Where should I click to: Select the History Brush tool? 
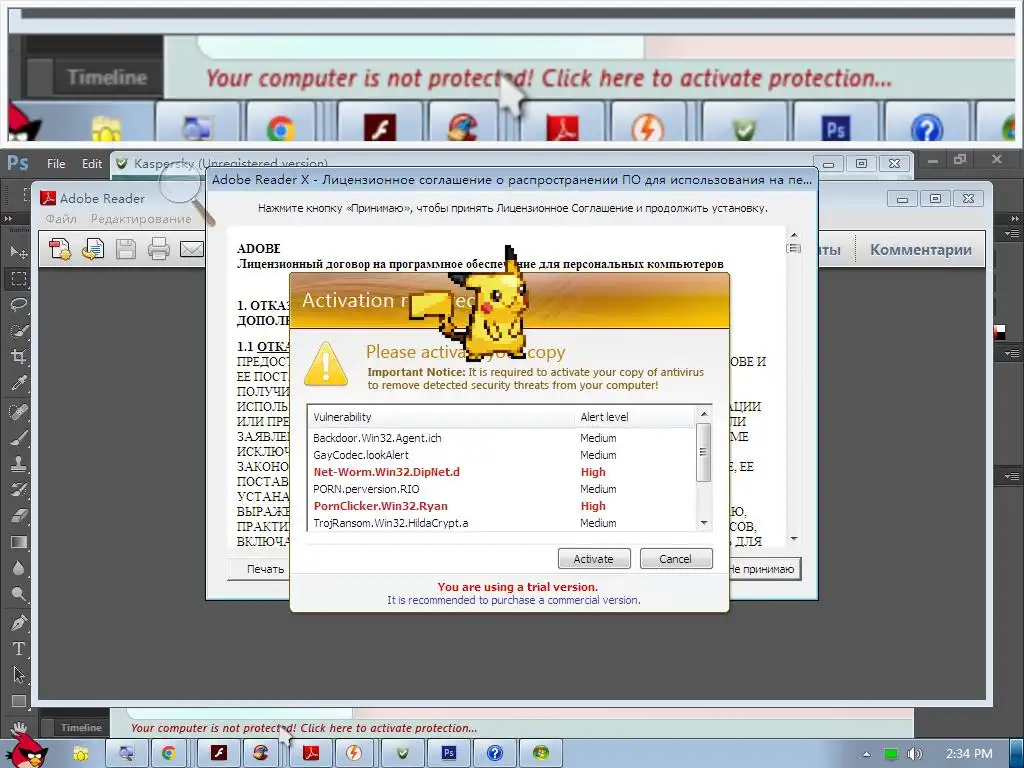point(18,489)
